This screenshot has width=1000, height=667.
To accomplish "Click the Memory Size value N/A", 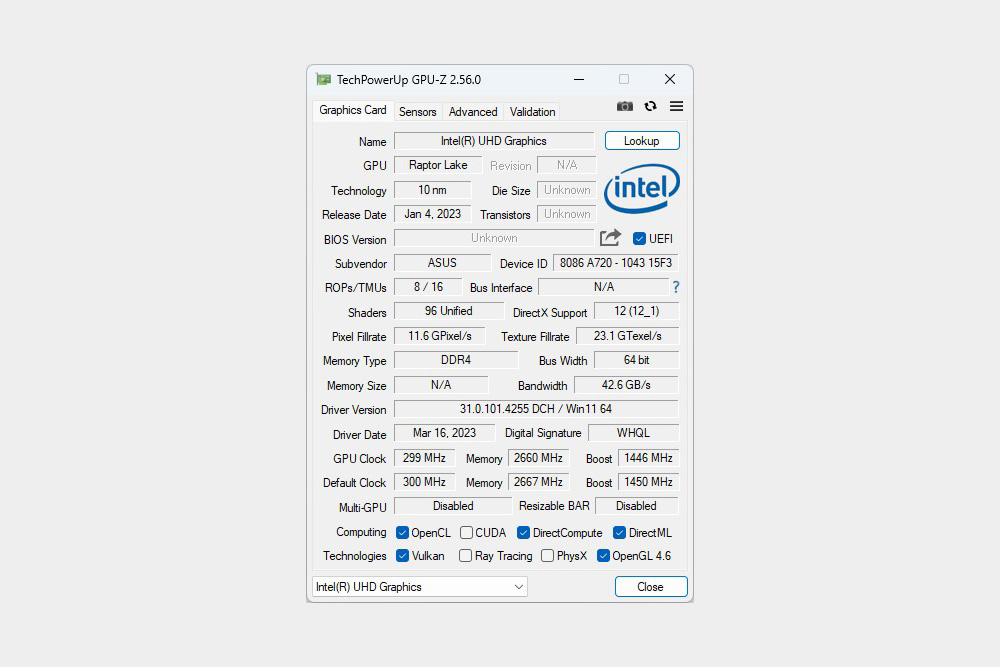I will coord(441,385).
